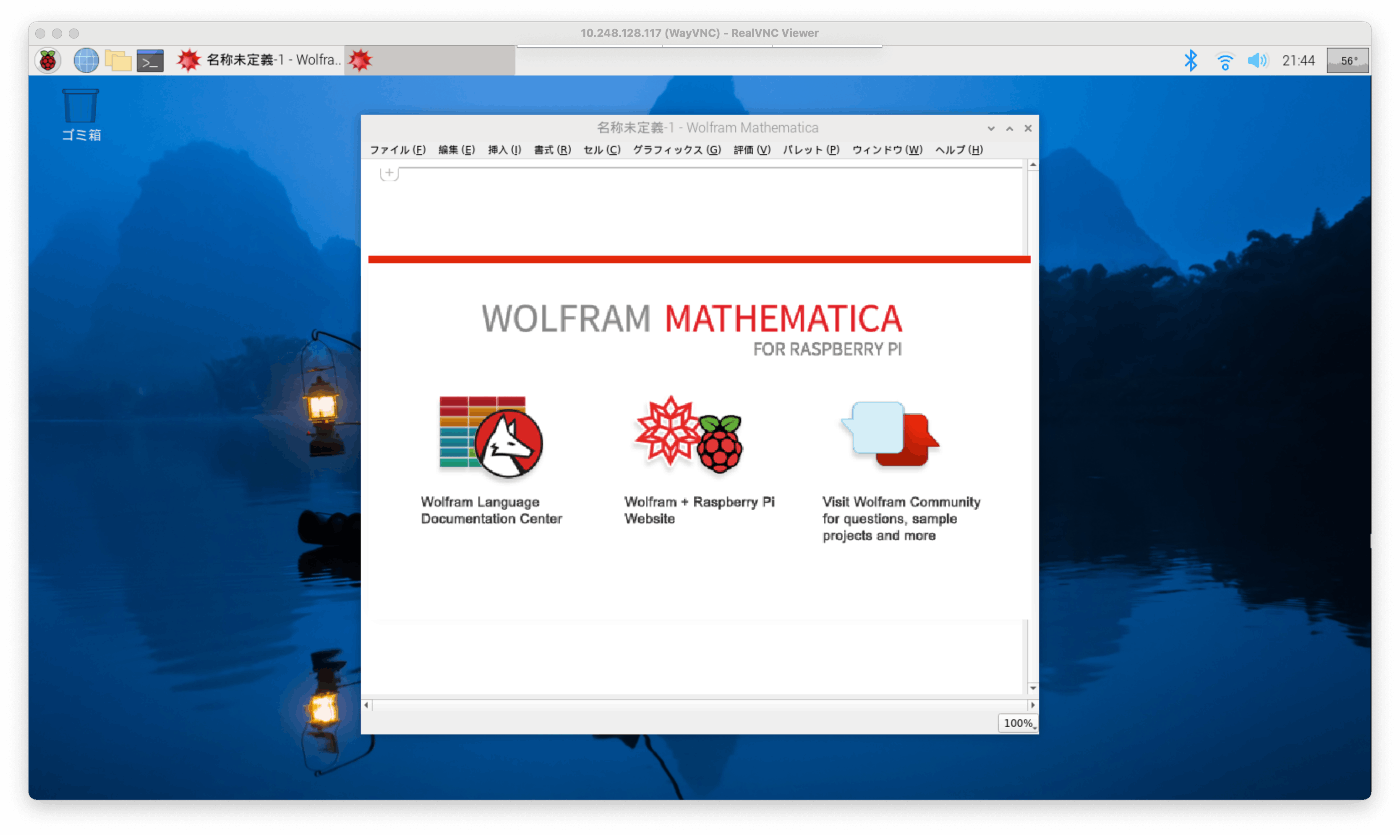Click the volume speaker icon
Screen dimensions: 1400x835
tap(1257, 61)
